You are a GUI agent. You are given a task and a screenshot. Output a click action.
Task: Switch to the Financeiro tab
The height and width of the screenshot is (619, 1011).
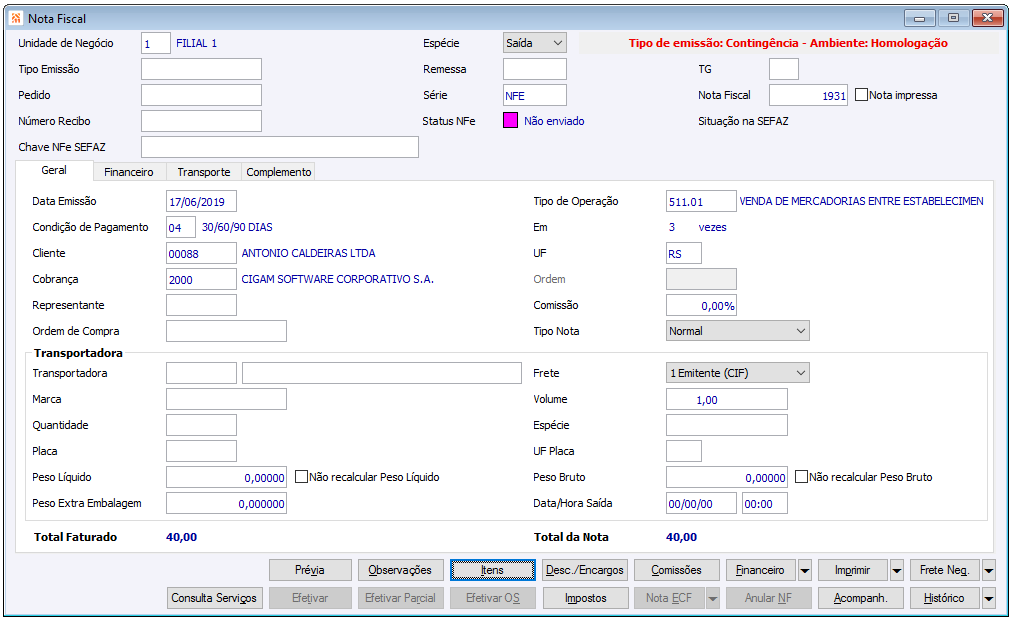[x=129, y=172]
